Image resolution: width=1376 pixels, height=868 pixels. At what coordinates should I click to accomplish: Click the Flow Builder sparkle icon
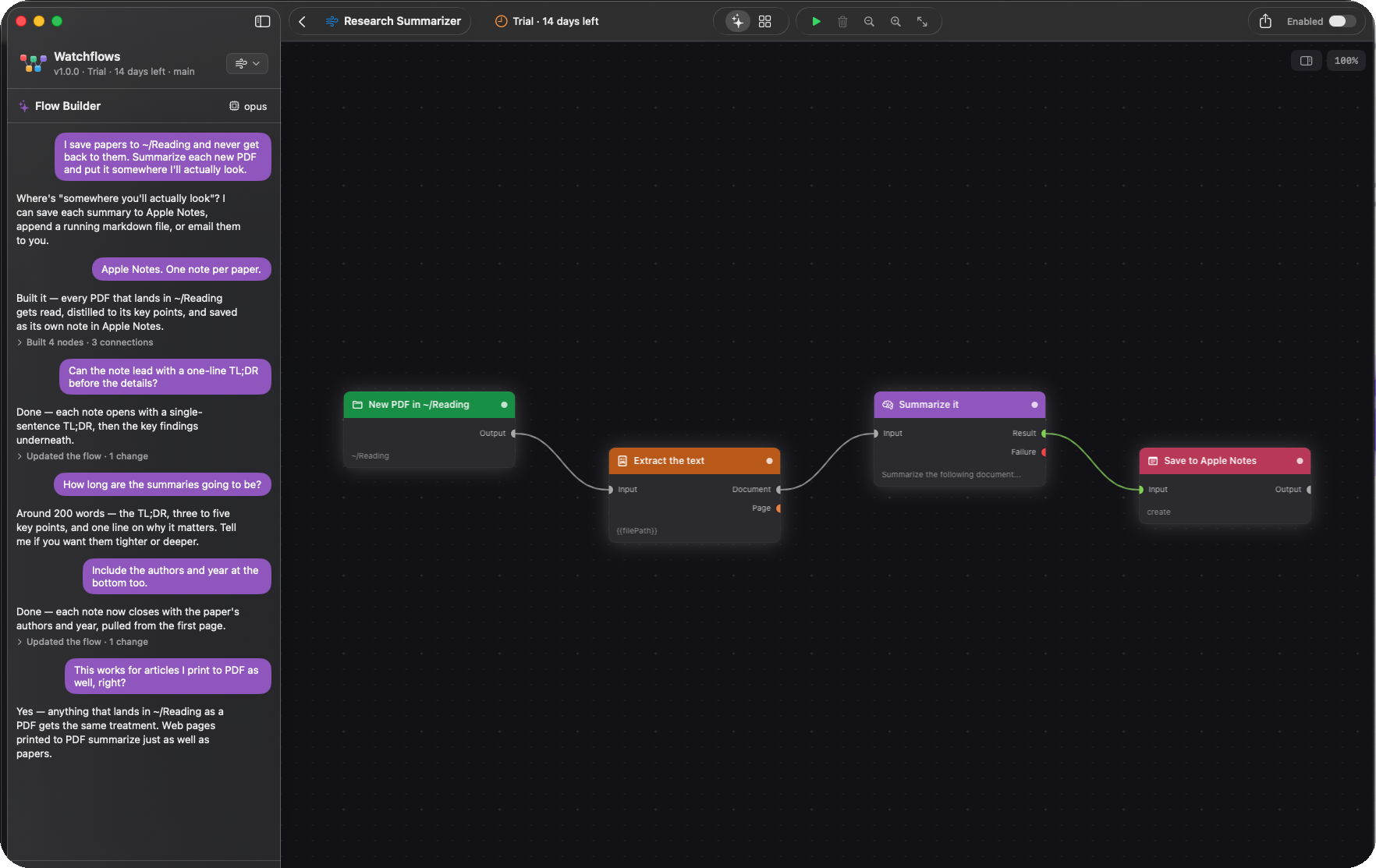24,106
